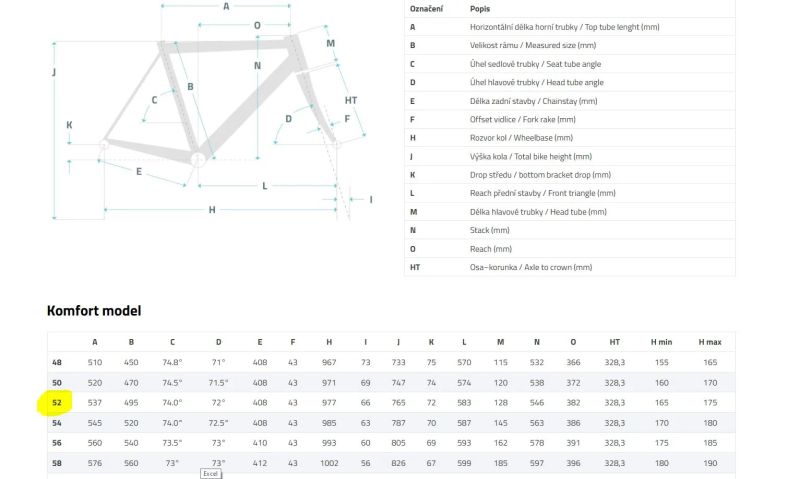Click the Označení column header

point(426,9)
